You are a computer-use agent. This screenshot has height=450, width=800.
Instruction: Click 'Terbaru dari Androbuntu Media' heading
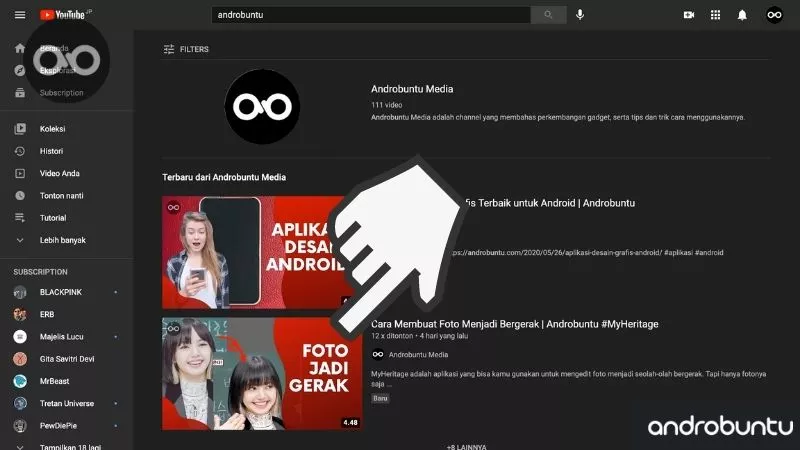point(224,178)
